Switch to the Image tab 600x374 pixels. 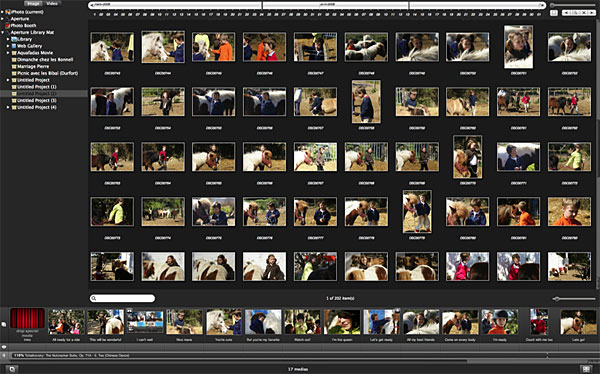click(x=34, y=3)
